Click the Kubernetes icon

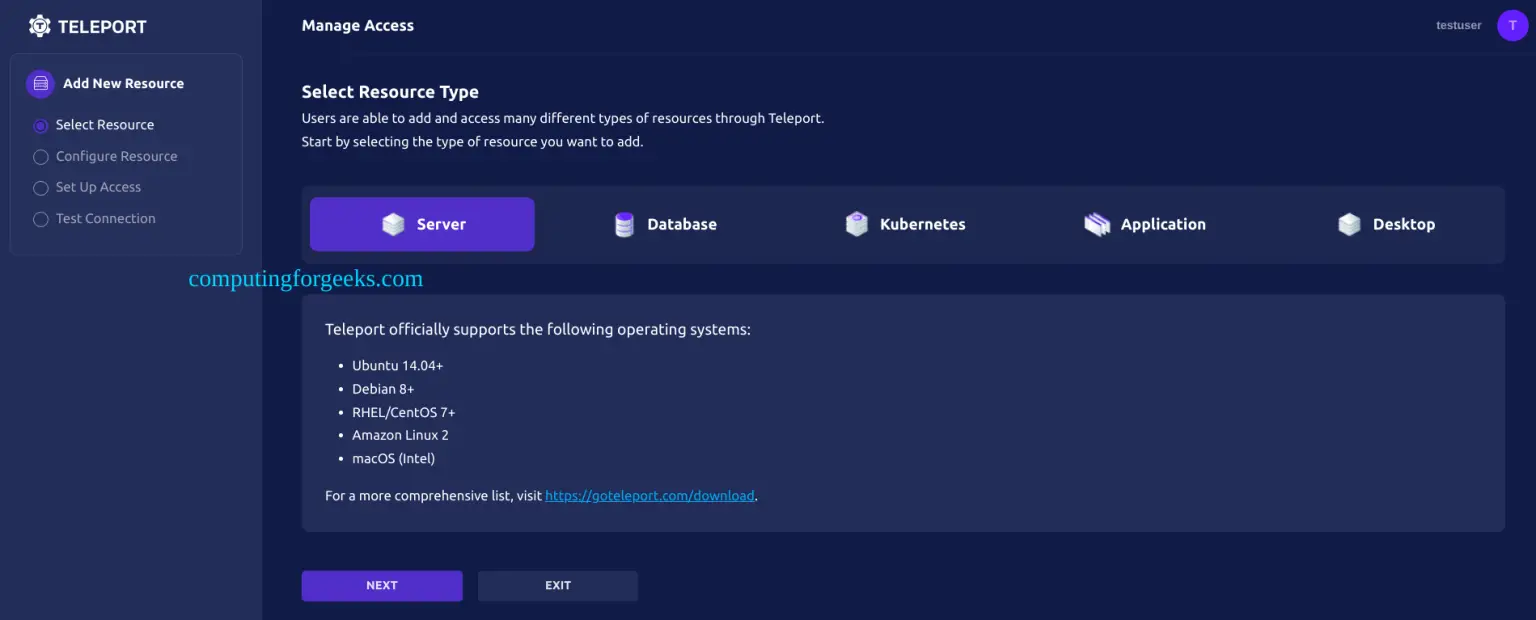[x=856, y=224]
